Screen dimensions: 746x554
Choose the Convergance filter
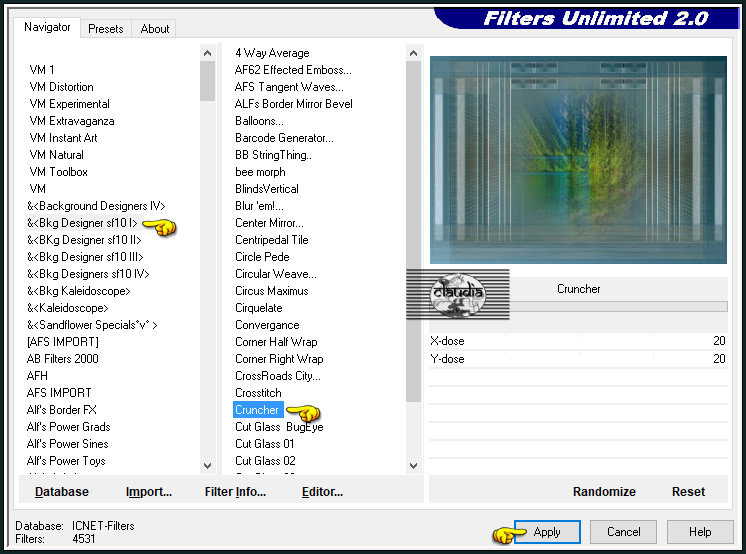tap(267, 325)
